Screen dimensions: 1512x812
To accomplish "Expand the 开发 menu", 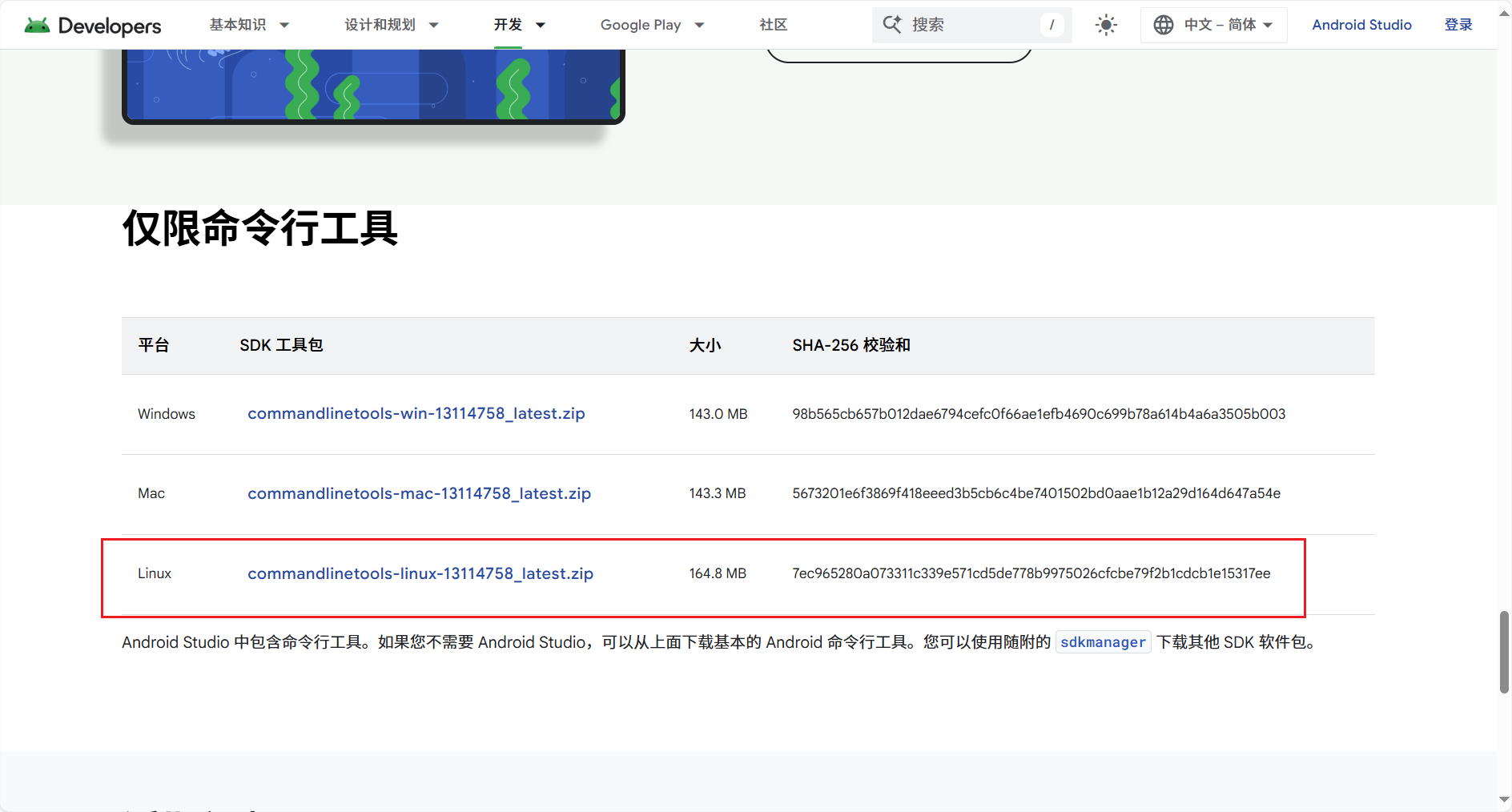I will coord(520,25).
